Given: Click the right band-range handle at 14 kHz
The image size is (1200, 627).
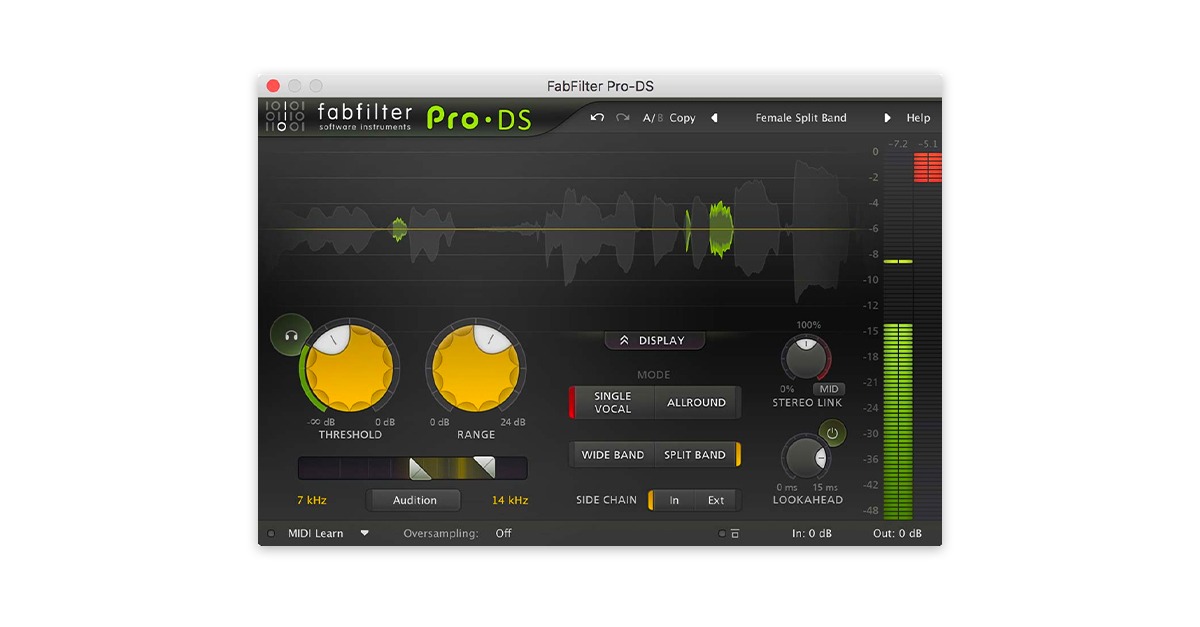Looking at the screenshot, I should click(484, 466).
